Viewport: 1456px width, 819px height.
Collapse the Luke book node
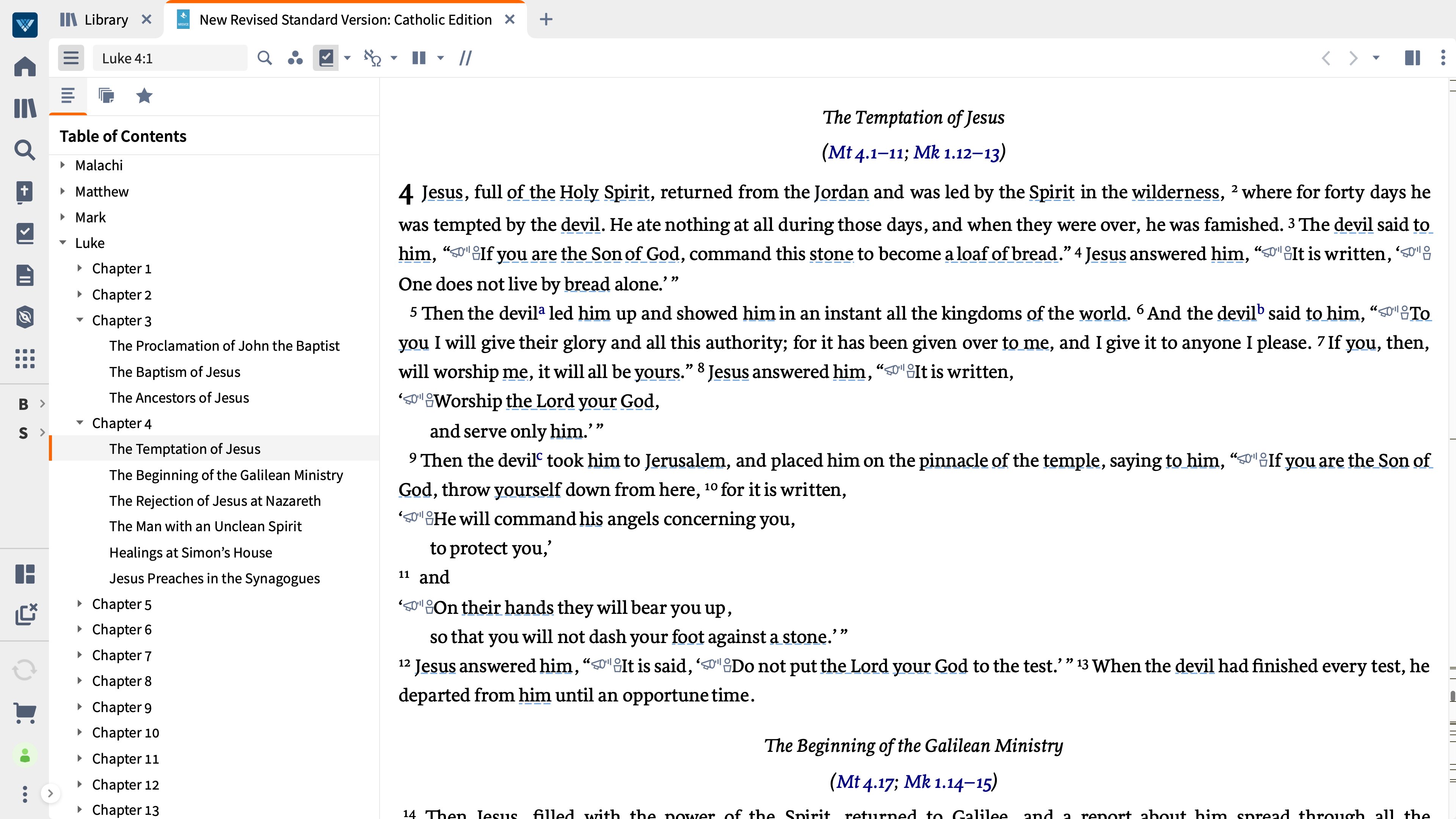point(63,243)
